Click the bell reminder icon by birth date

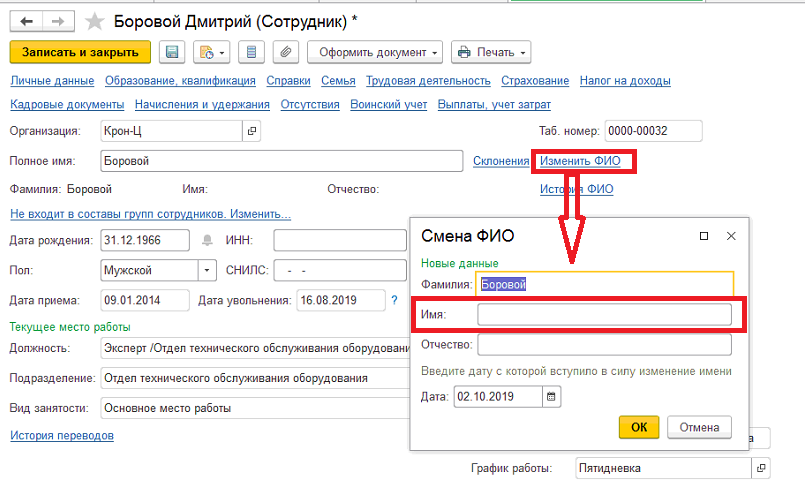tap(207, 240)
